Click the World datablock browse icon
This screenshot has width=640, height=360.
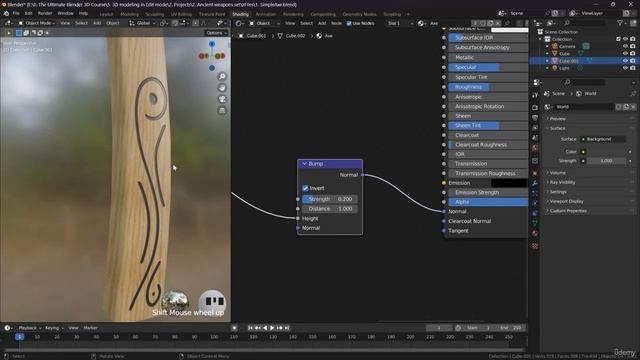point(549,107)
